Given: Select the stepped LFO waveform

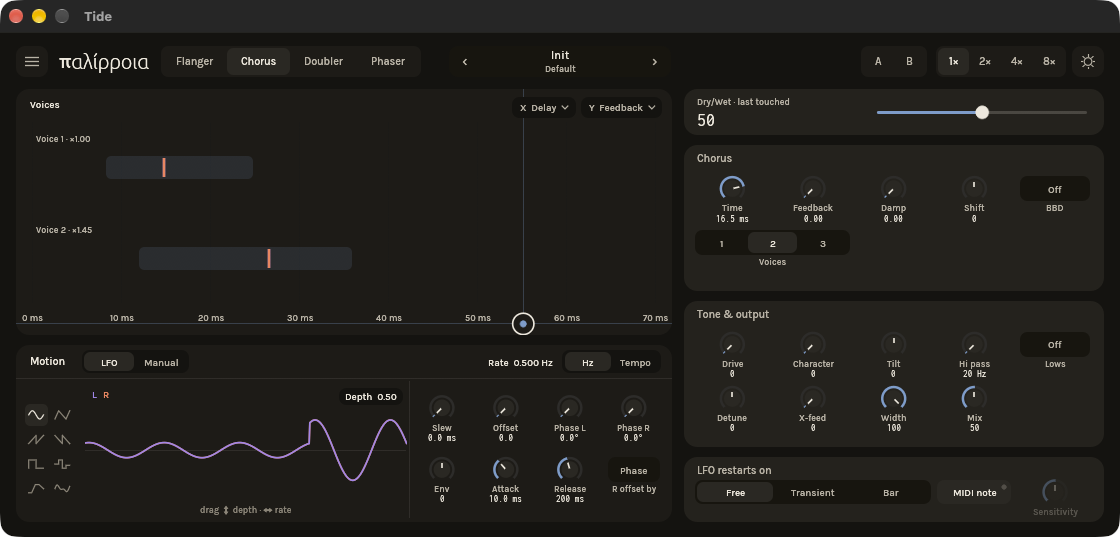Looking at the screenshot, I should point(63,464).
